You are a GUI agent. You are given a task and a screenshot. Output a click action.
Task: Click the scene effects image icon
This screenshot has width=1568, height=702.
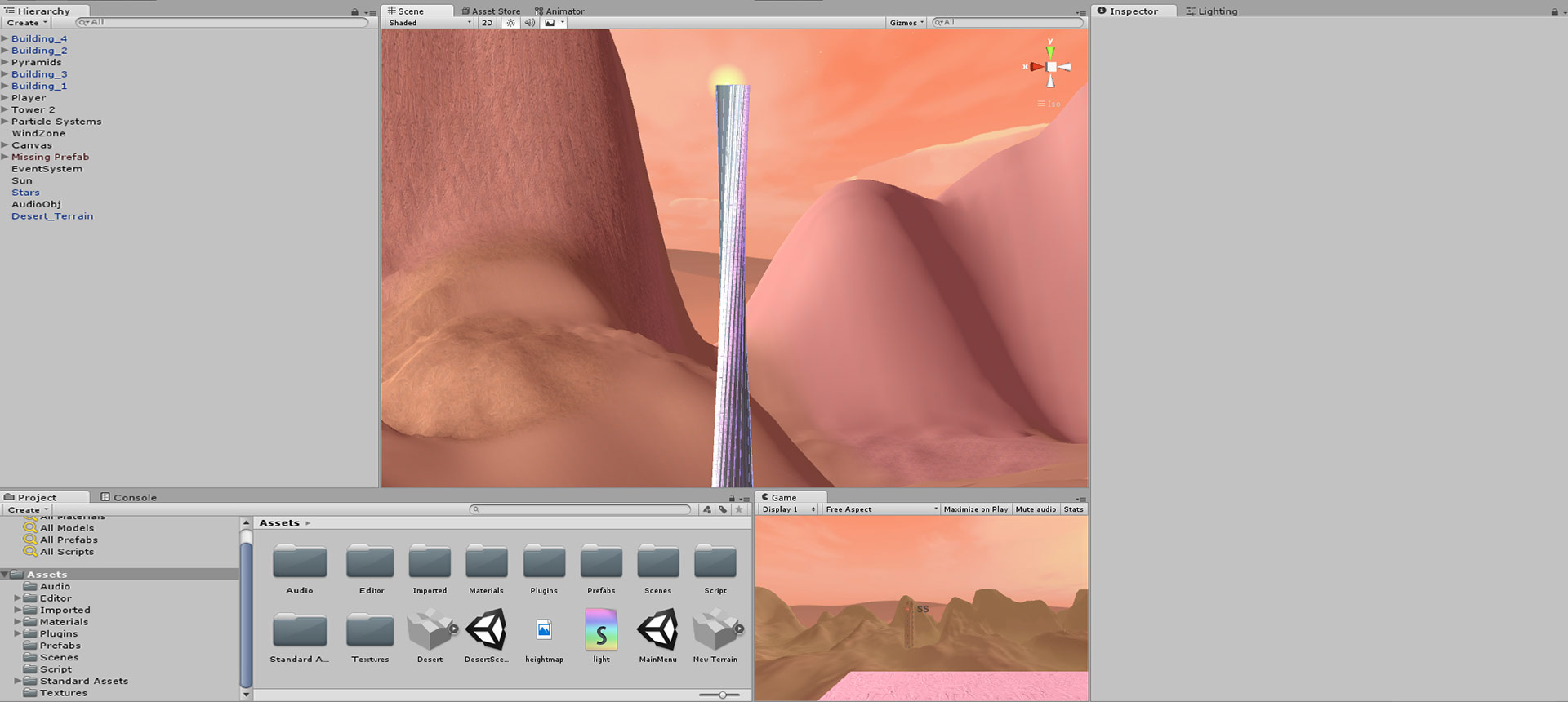(550, 23)
